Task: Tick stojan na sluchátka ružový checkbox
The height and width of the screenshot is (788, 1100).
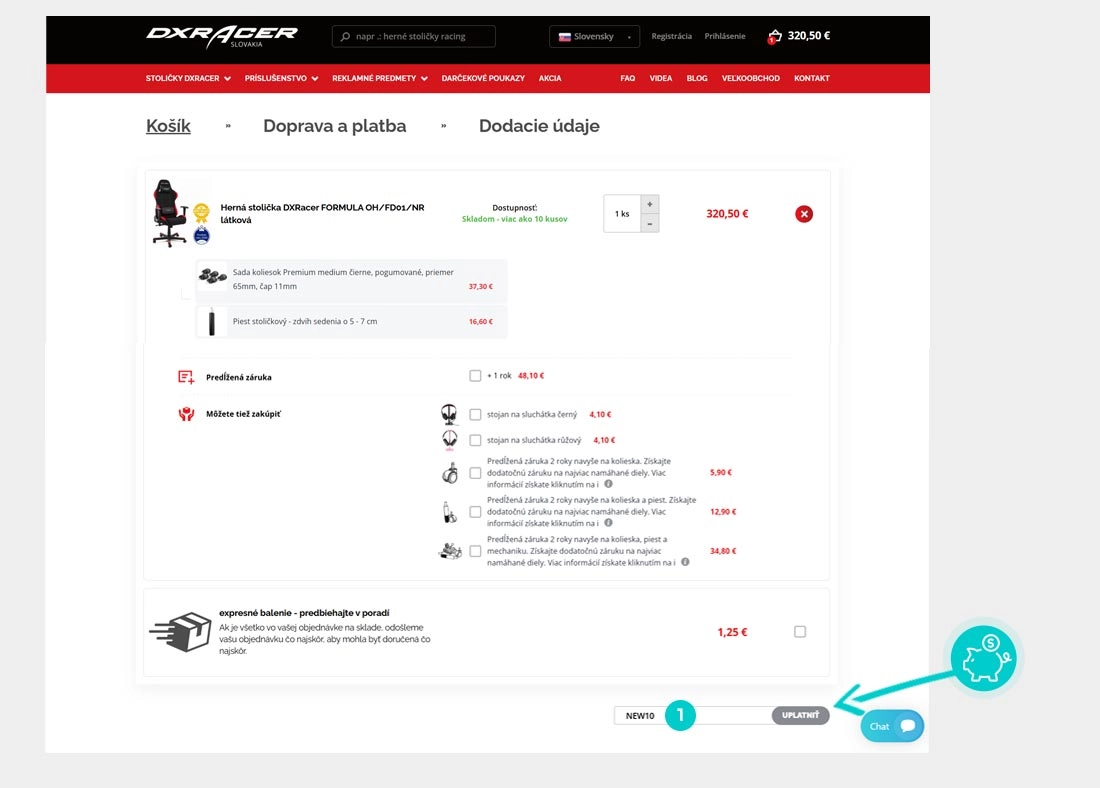Action: pyautogui.click(x=475, y=440)
